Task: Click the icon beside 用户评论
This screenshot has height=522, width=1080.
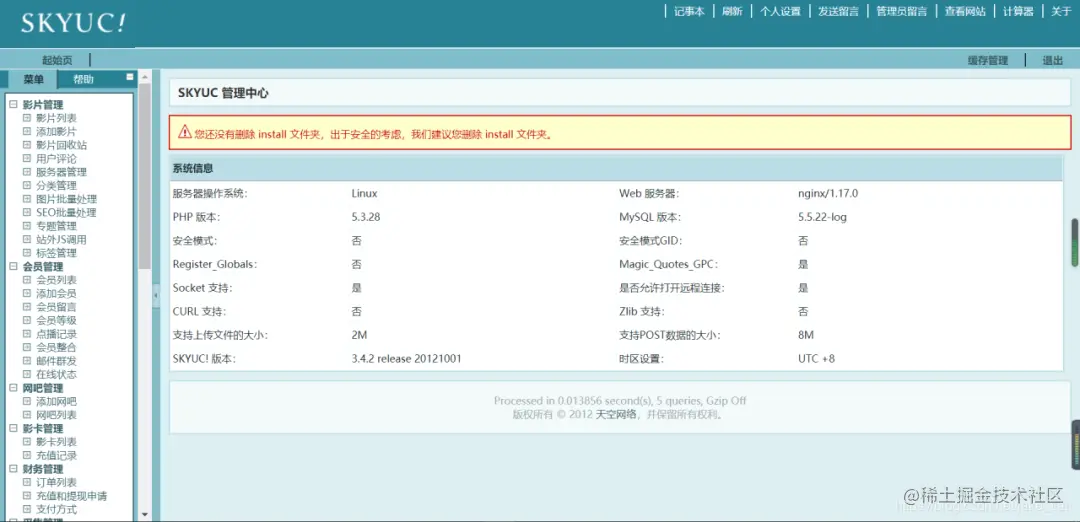Action: point(27,158)
